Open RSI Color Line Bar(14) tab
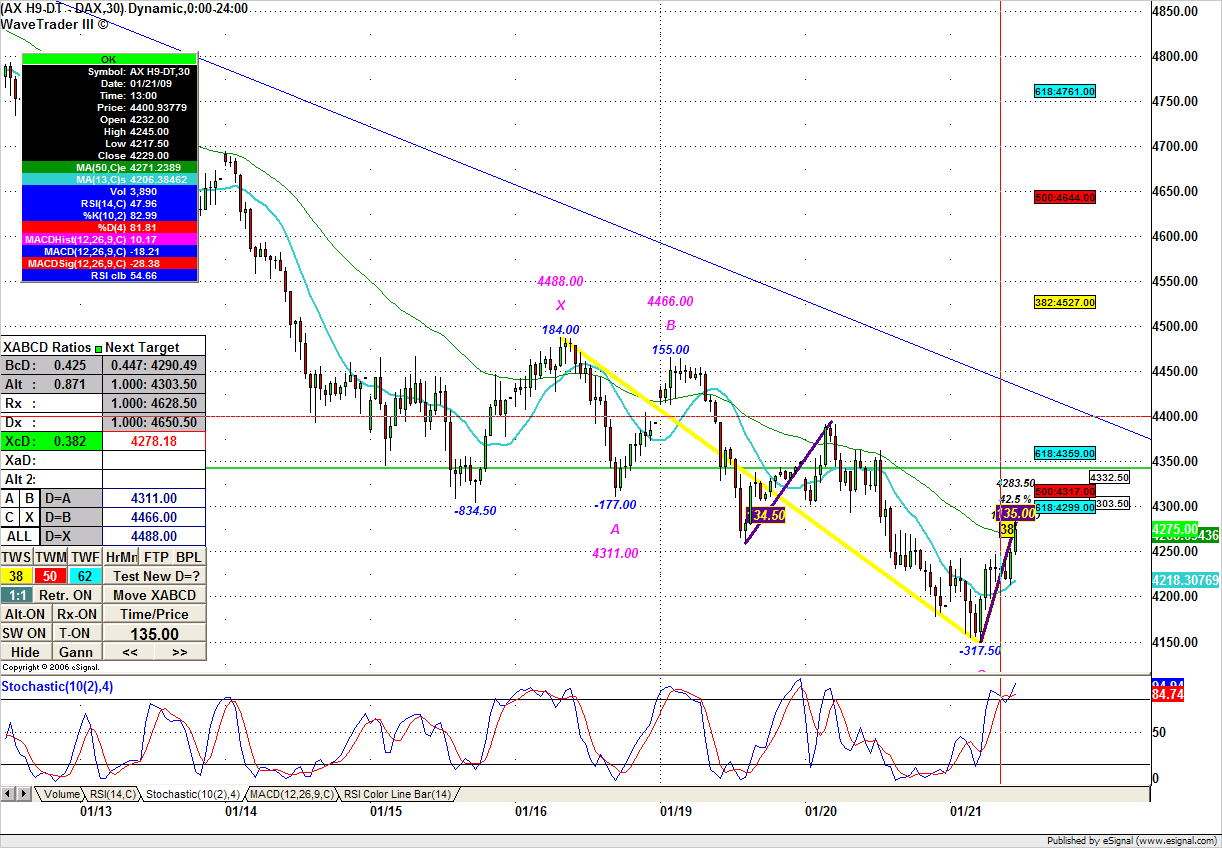The image size is (1222, 848). click(397, 794)
